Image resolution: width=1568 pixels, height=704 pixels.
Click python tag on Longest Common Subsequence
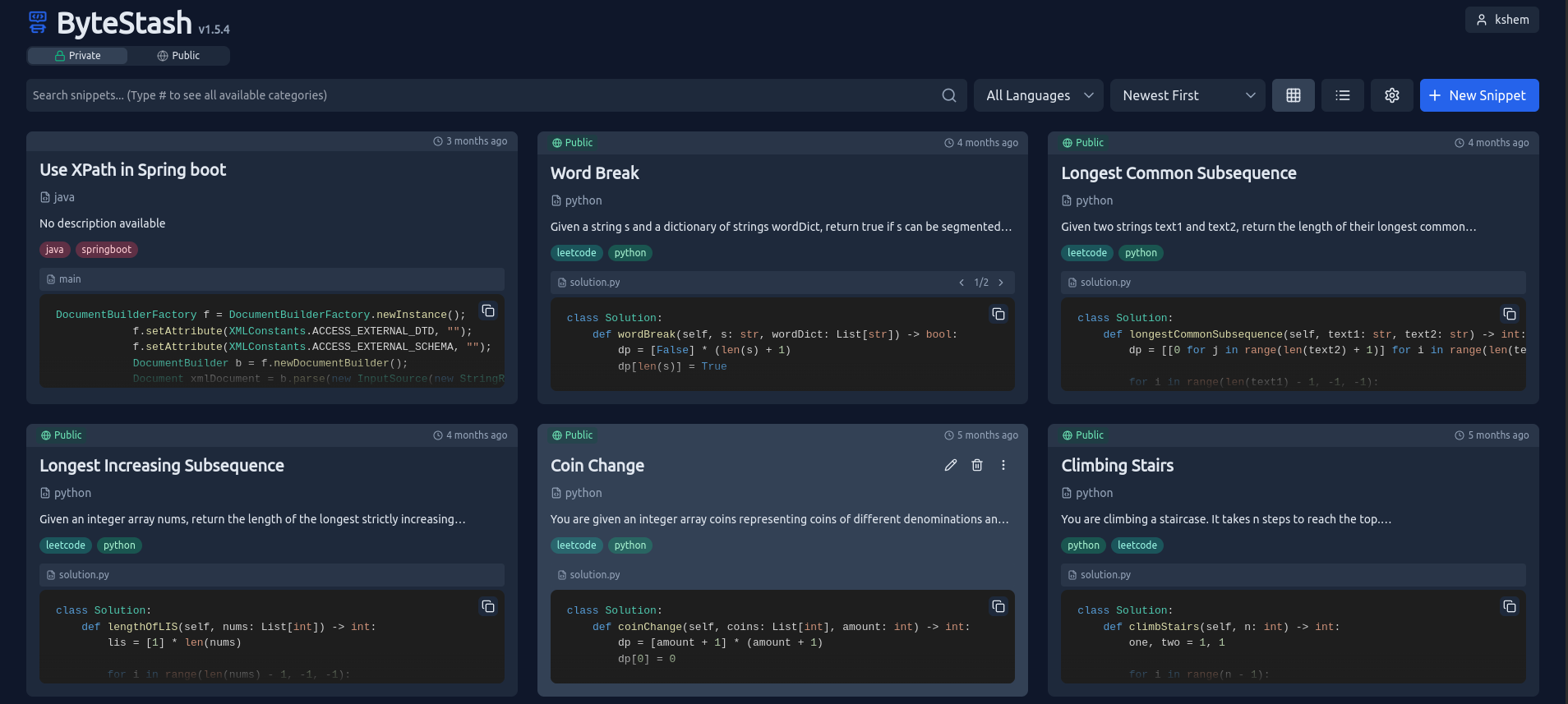point(1141,253)
